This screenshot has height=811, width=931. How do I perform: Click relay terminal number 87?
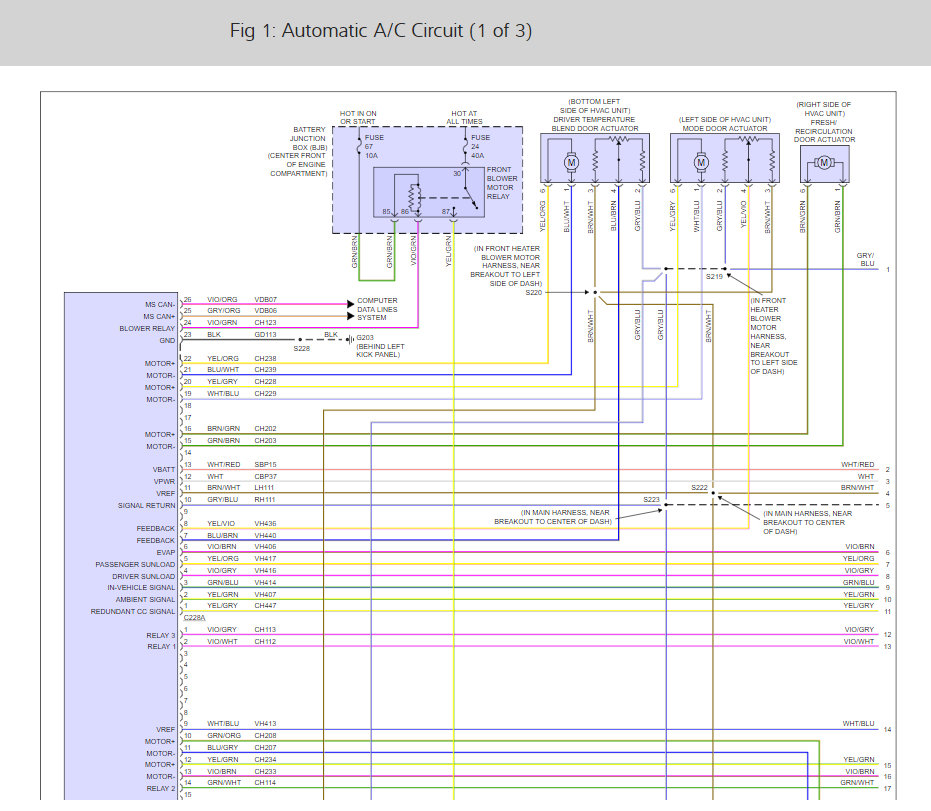(x=445, y=211)
